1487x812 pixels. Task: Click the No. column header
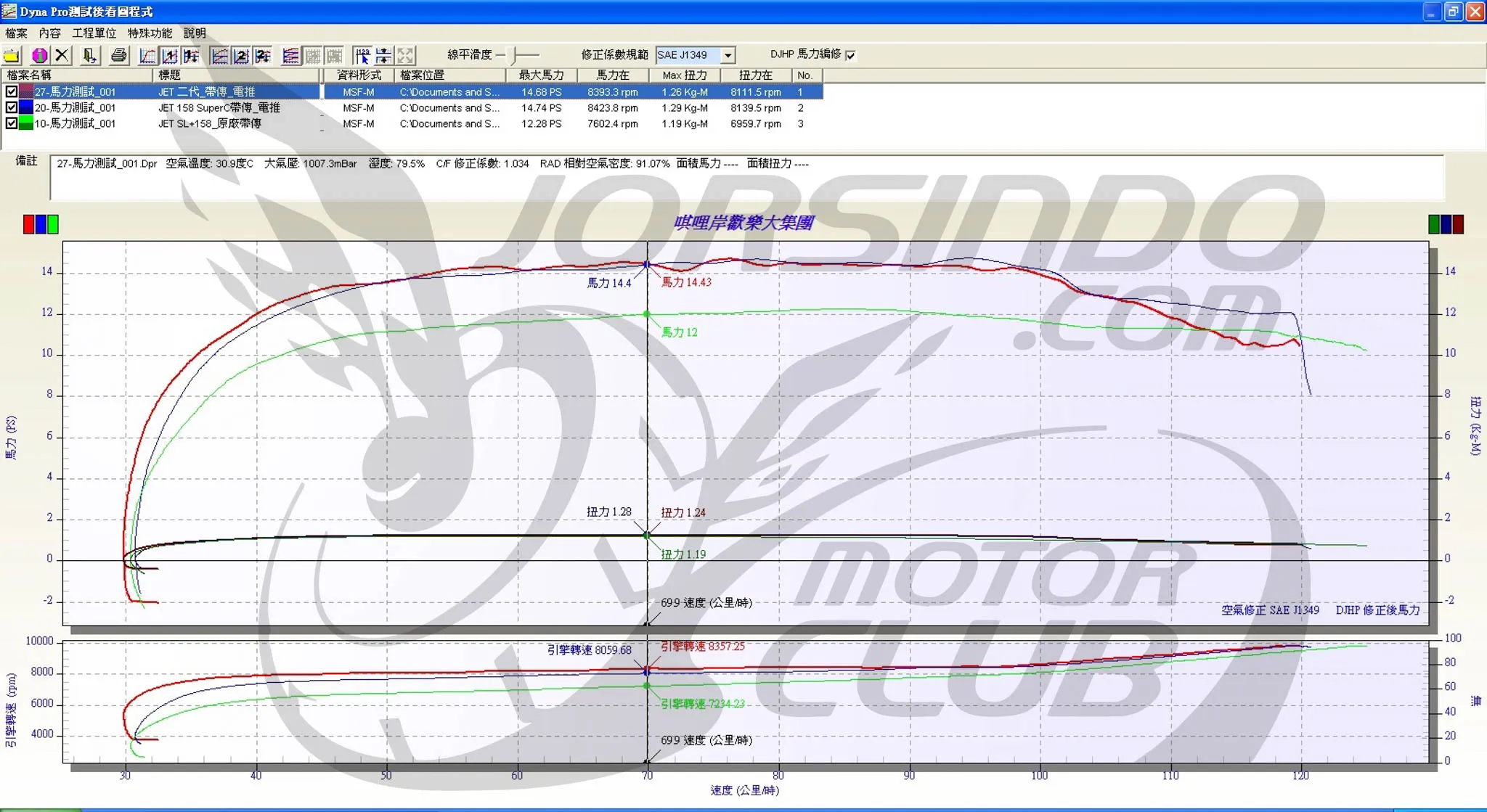807,75
